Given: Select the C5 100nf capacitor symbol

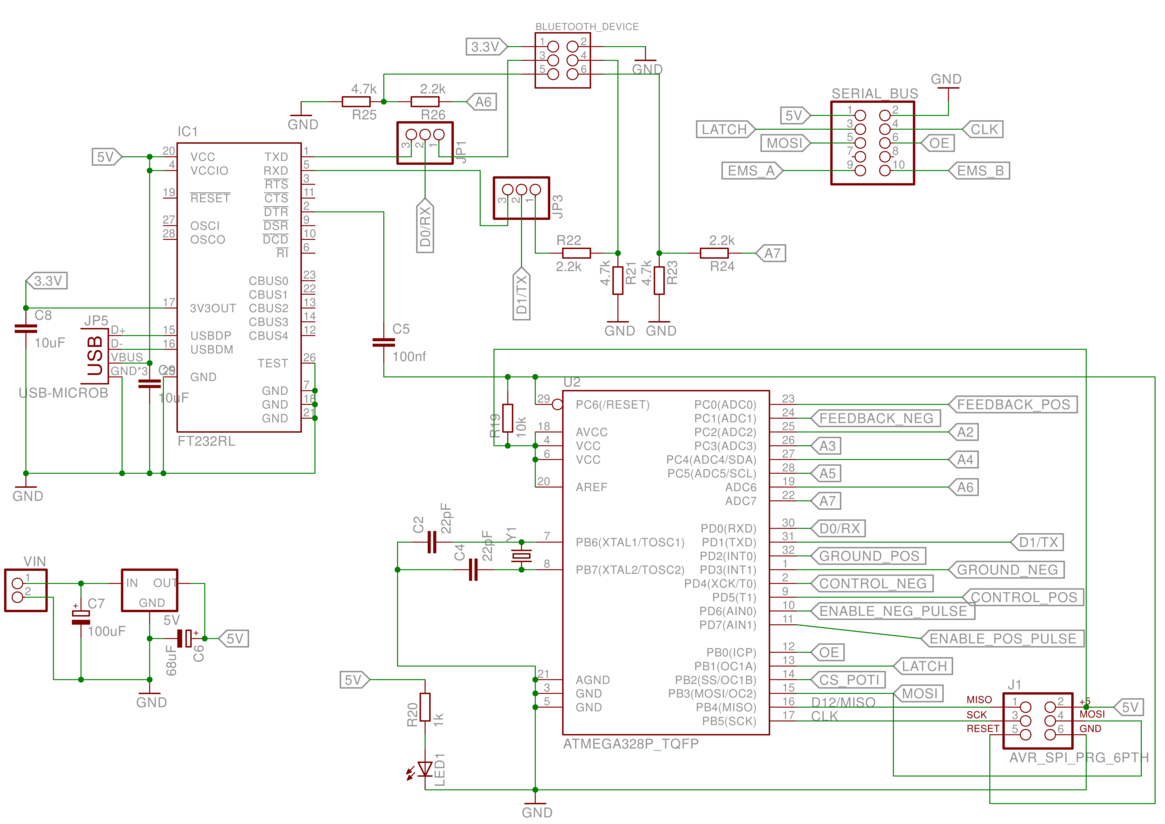Looking at the screenshot, I should tap(383, 343).
